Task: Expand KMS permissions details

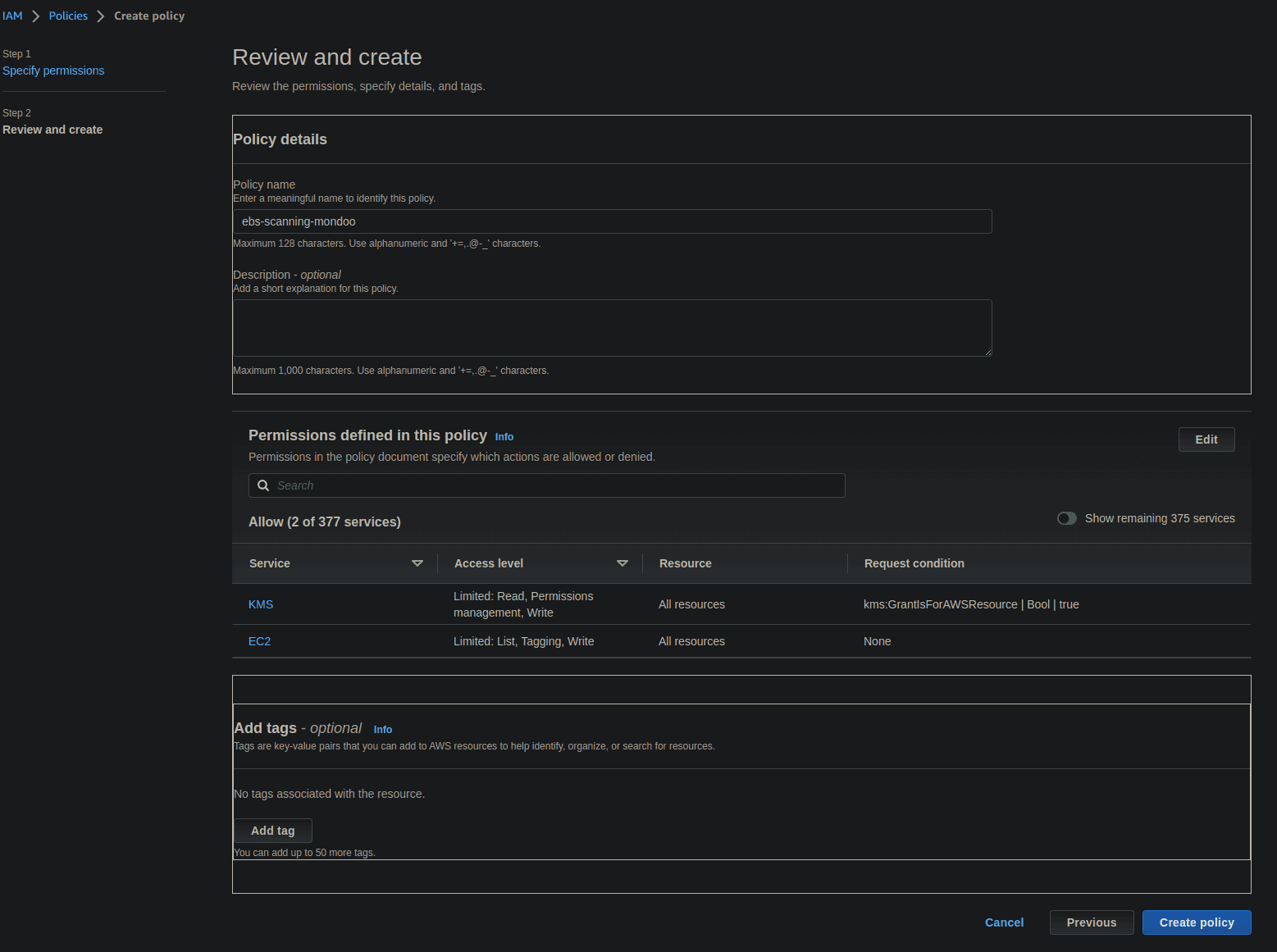Action: (x=261, y=604)
